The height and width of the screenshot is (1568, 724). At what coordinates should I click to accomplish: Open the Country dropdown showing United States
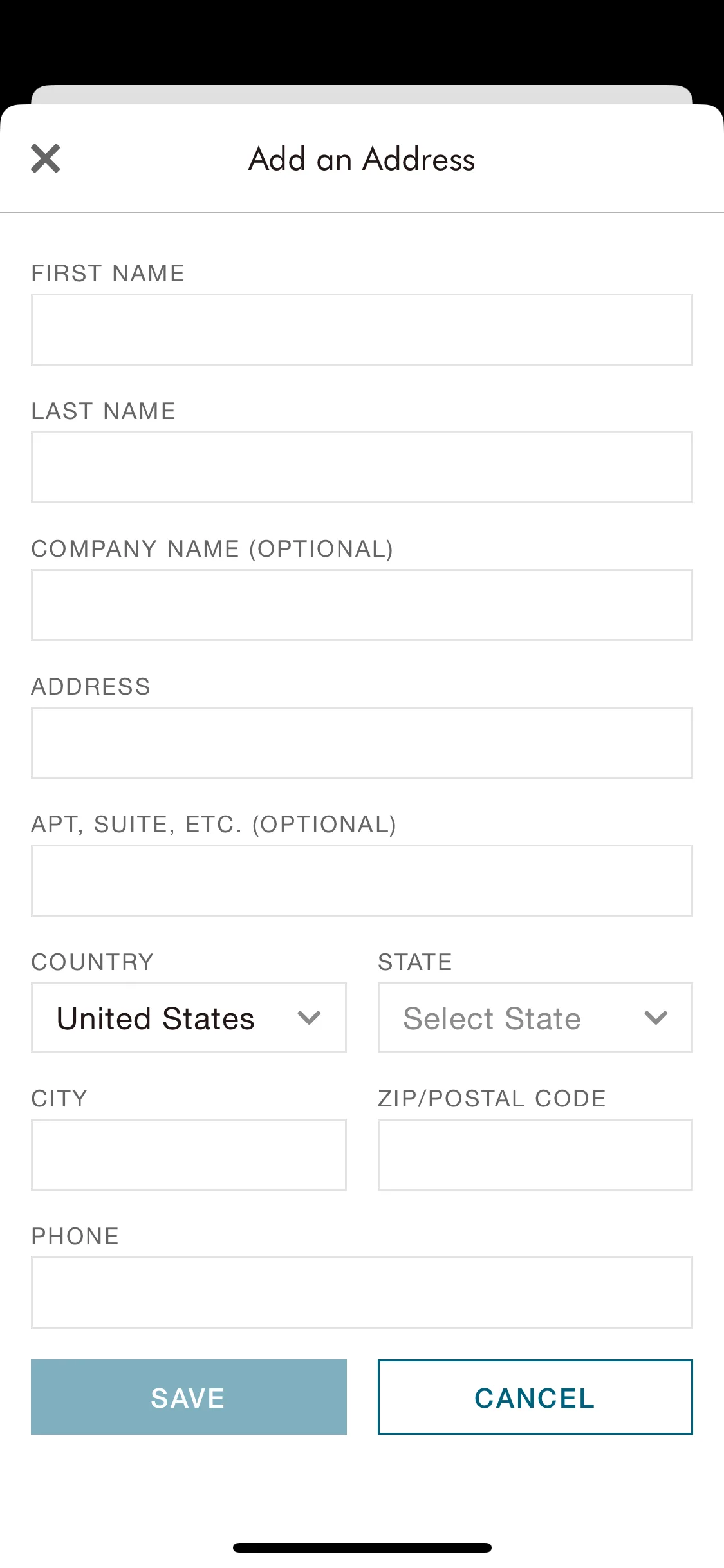[189, 1018]
